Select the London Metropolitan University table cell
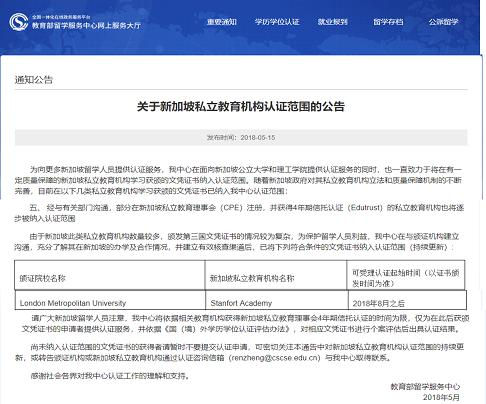The width and height of the screenshot is (486, 404). coord(110,300)
